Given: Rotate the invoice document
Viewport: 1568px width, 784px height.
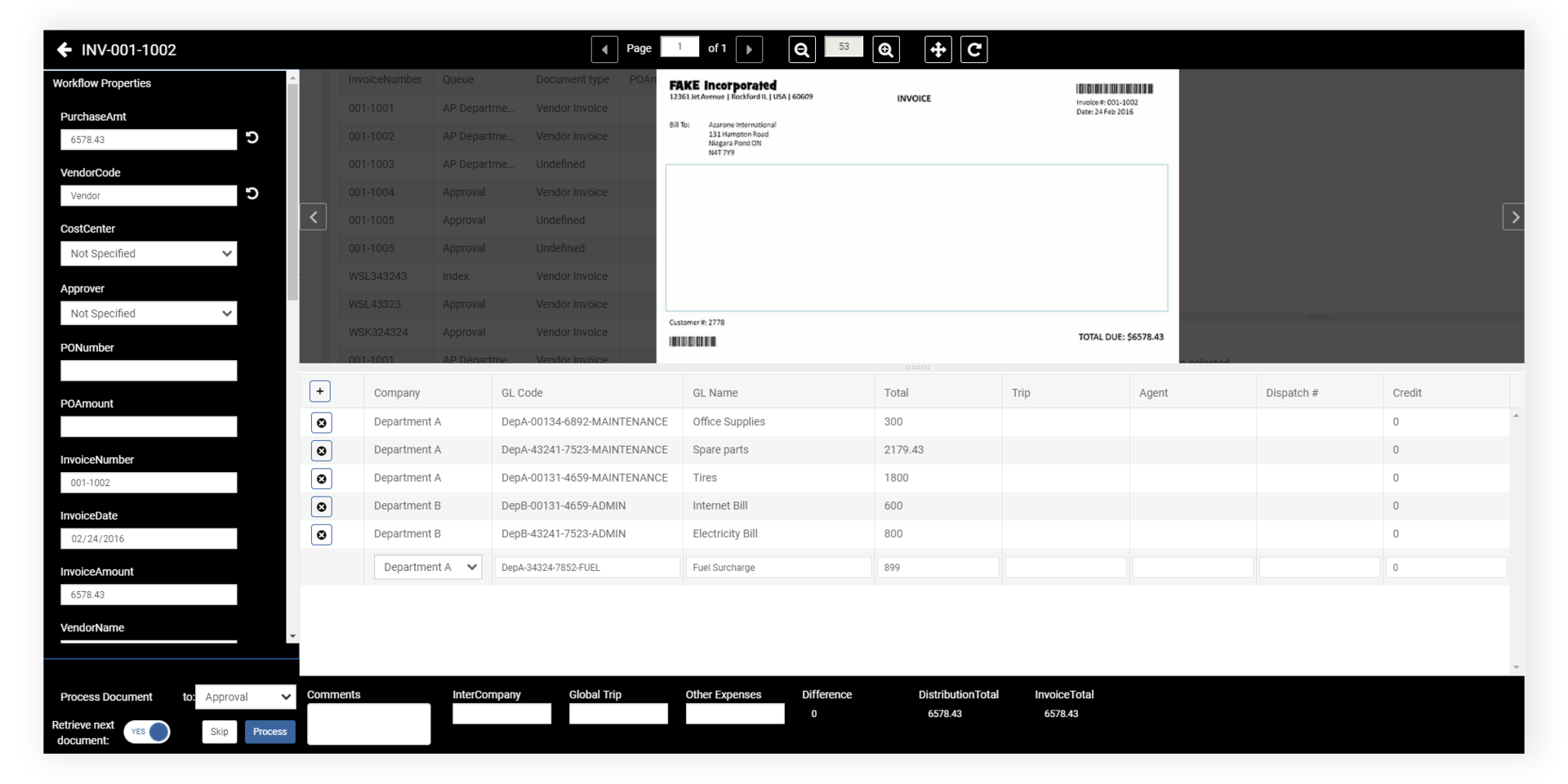Looking at the screenshot, I should (974, 49).
